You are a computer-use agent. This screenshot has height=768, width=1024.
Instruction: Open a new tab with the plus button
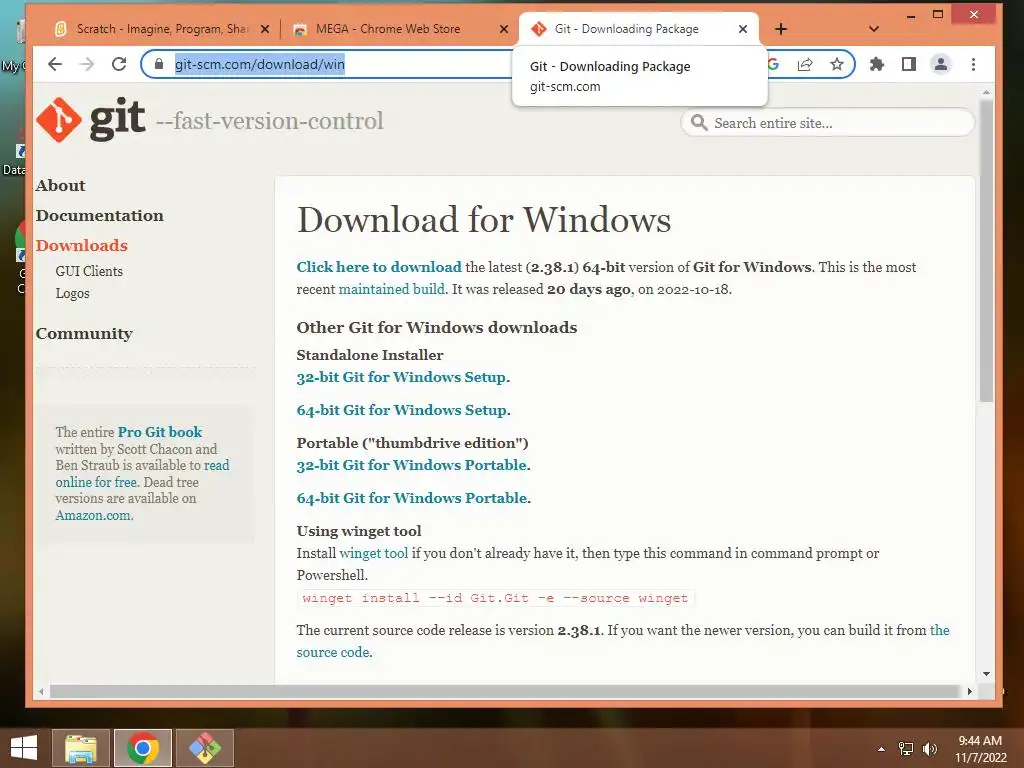pos(780,29)
